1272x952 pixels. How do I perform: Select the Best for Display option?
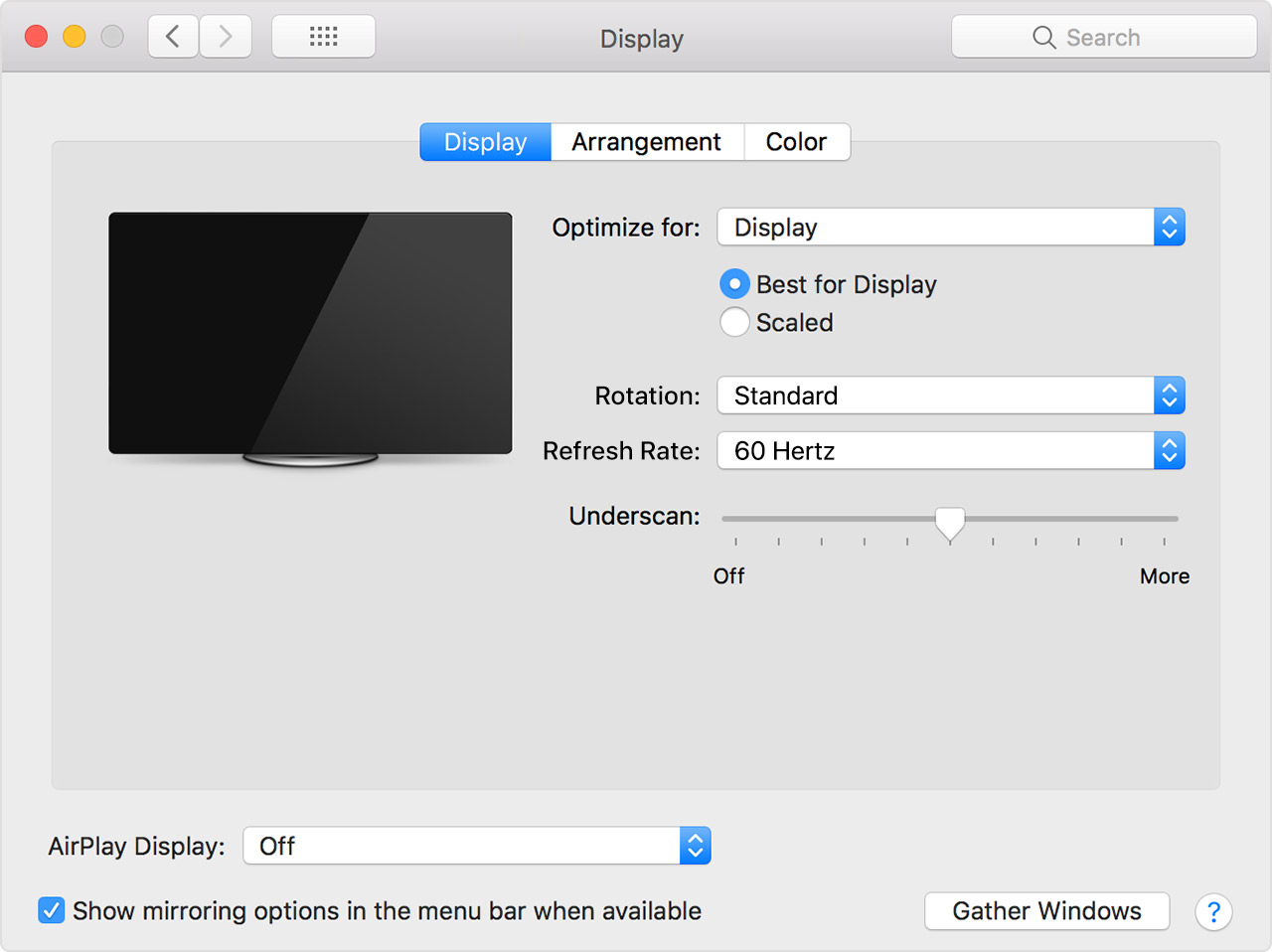(734, 284)
